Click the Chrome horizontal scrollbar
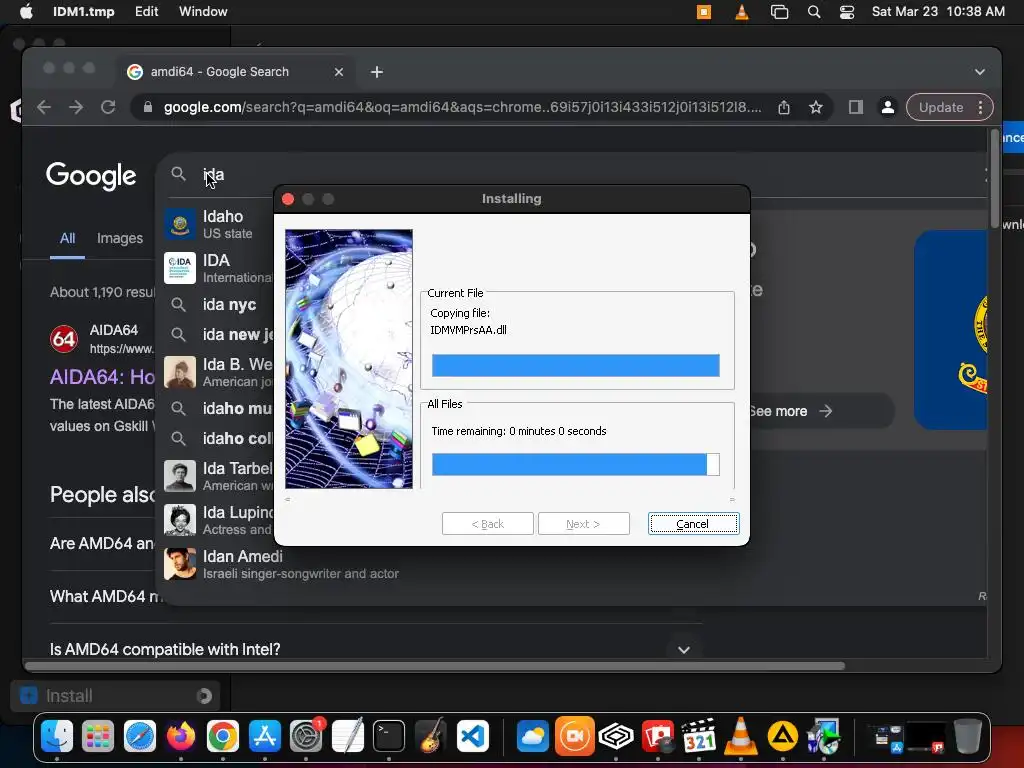 435,666
